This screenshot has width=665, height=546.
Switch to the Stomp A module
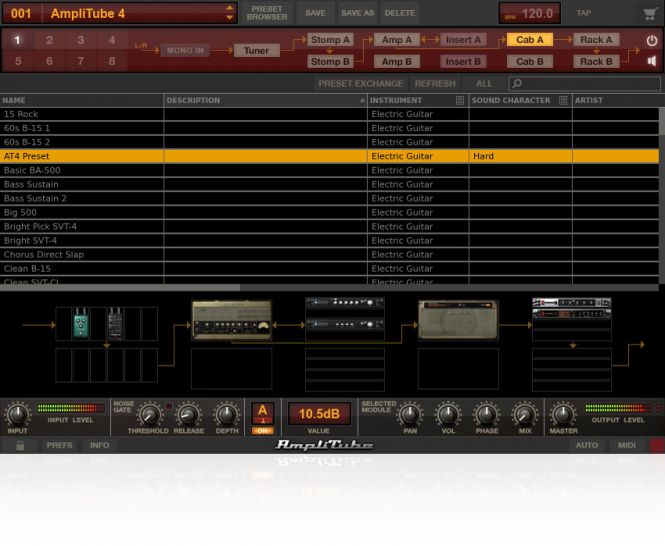pos(330,40)
